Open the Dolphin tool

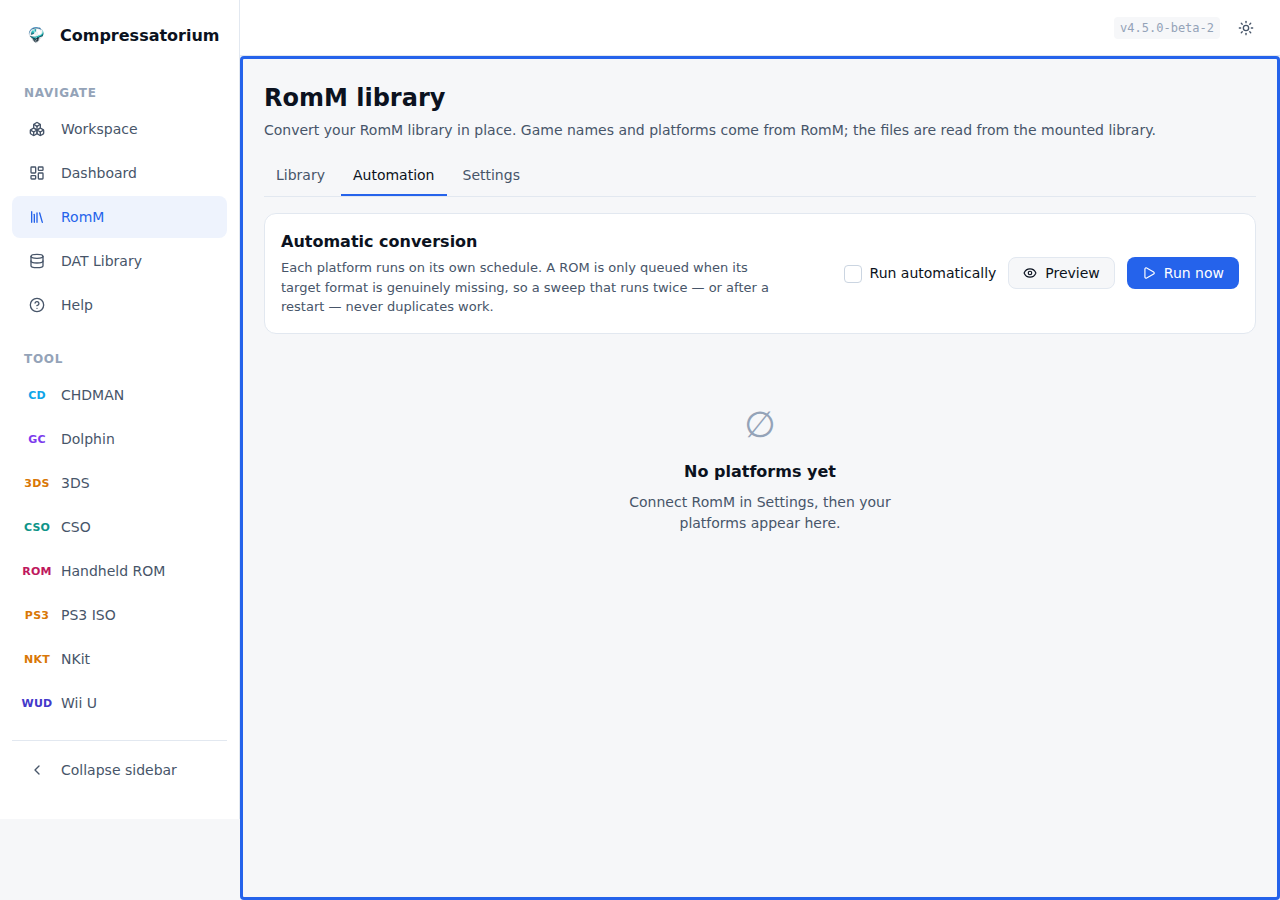pos(119,439)
